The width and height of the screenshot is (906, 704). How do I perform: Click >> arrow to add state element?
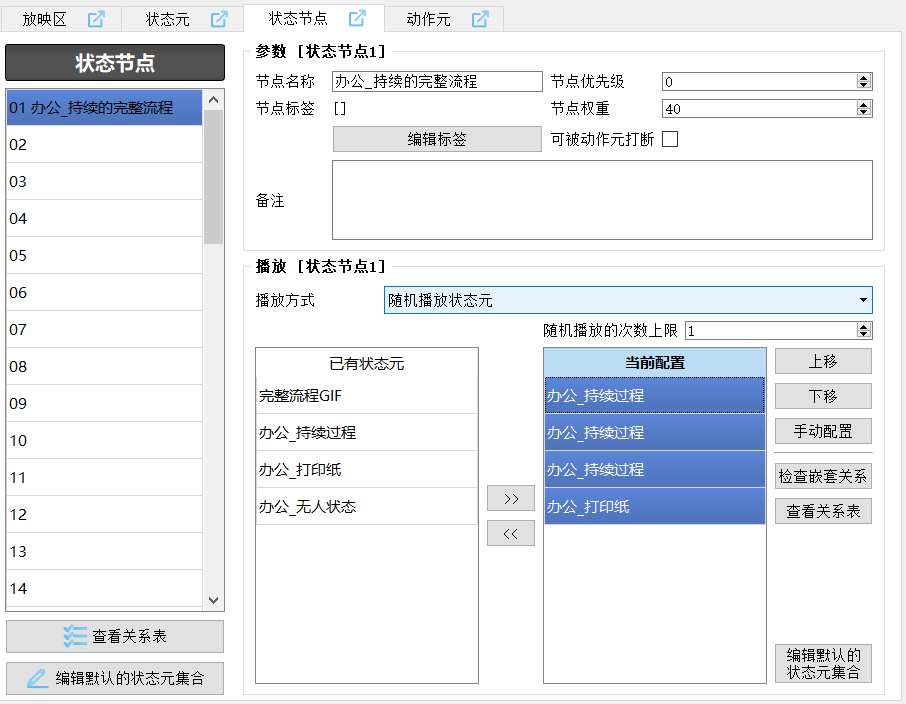tap(511, 498)
